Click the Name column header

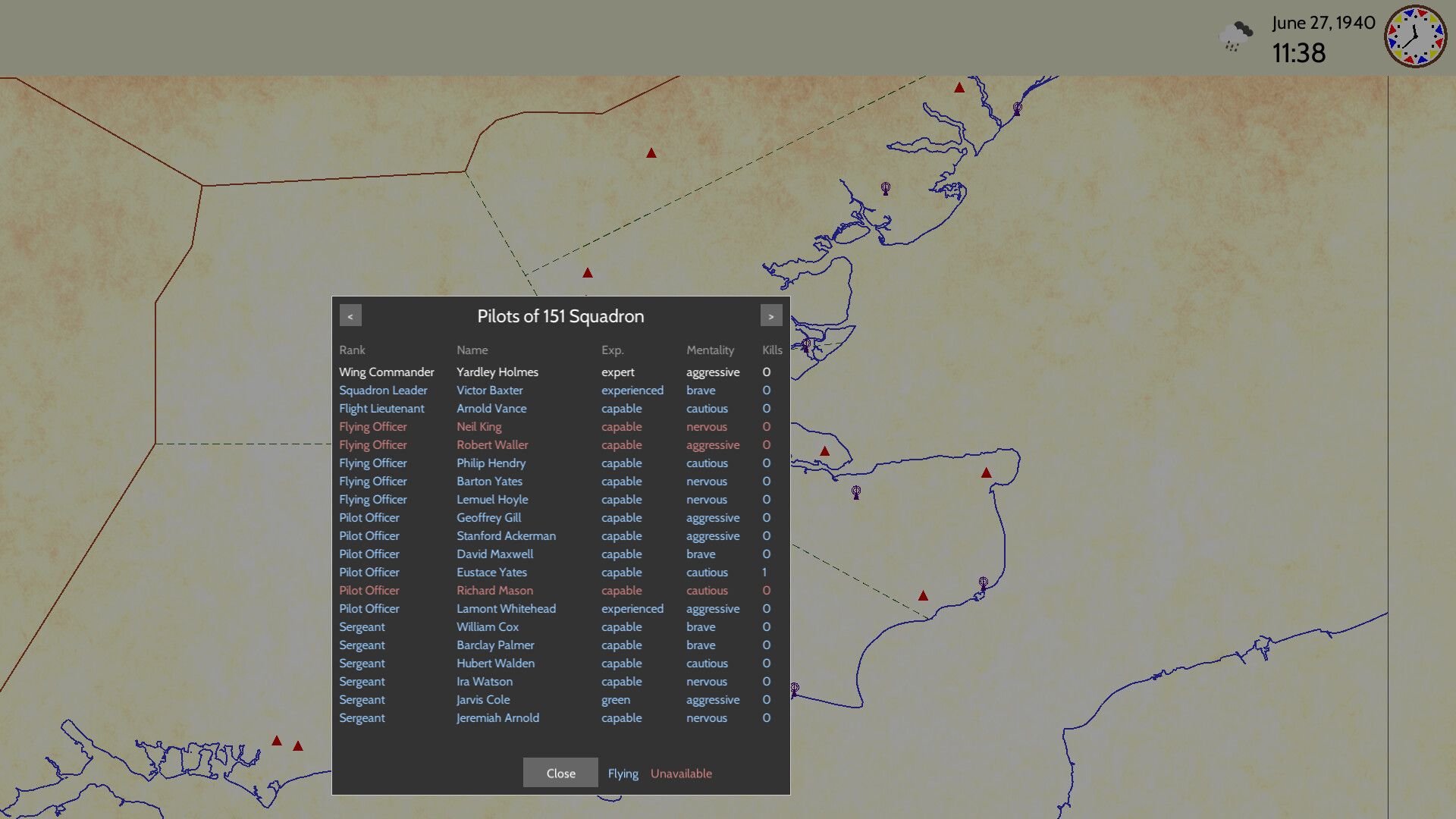click(472, 350)
